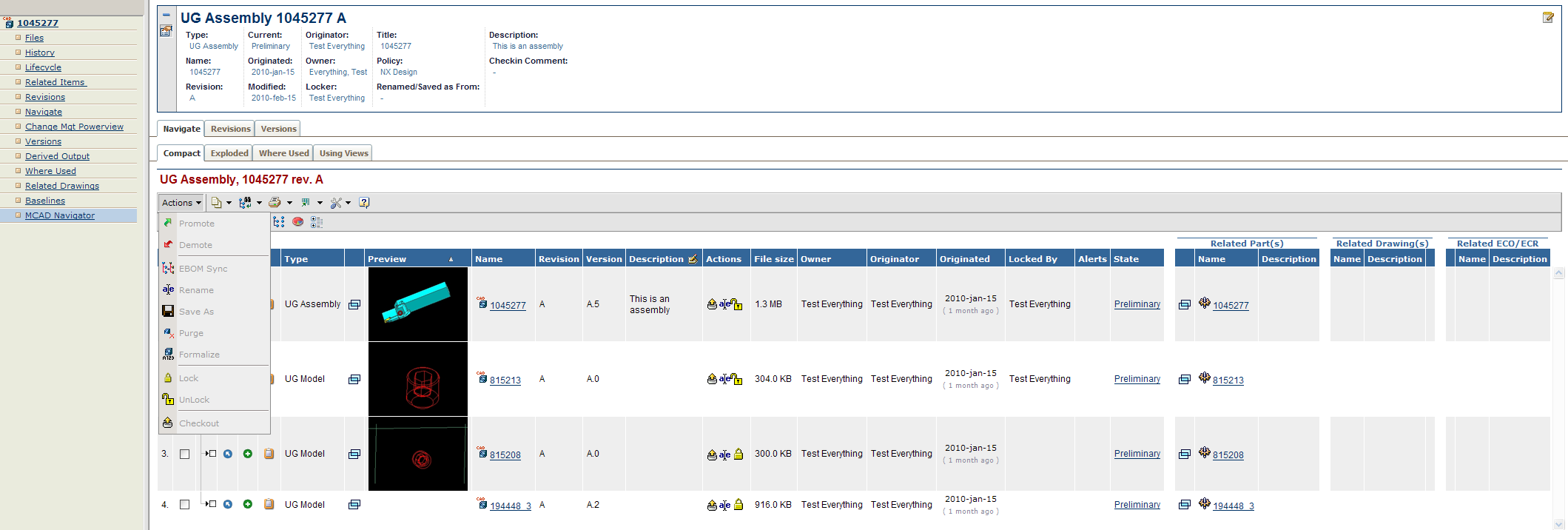The height and width of the screenshot is (530, 1568).
Task: Check the checkbox for row 3
Action: (185, 454)
